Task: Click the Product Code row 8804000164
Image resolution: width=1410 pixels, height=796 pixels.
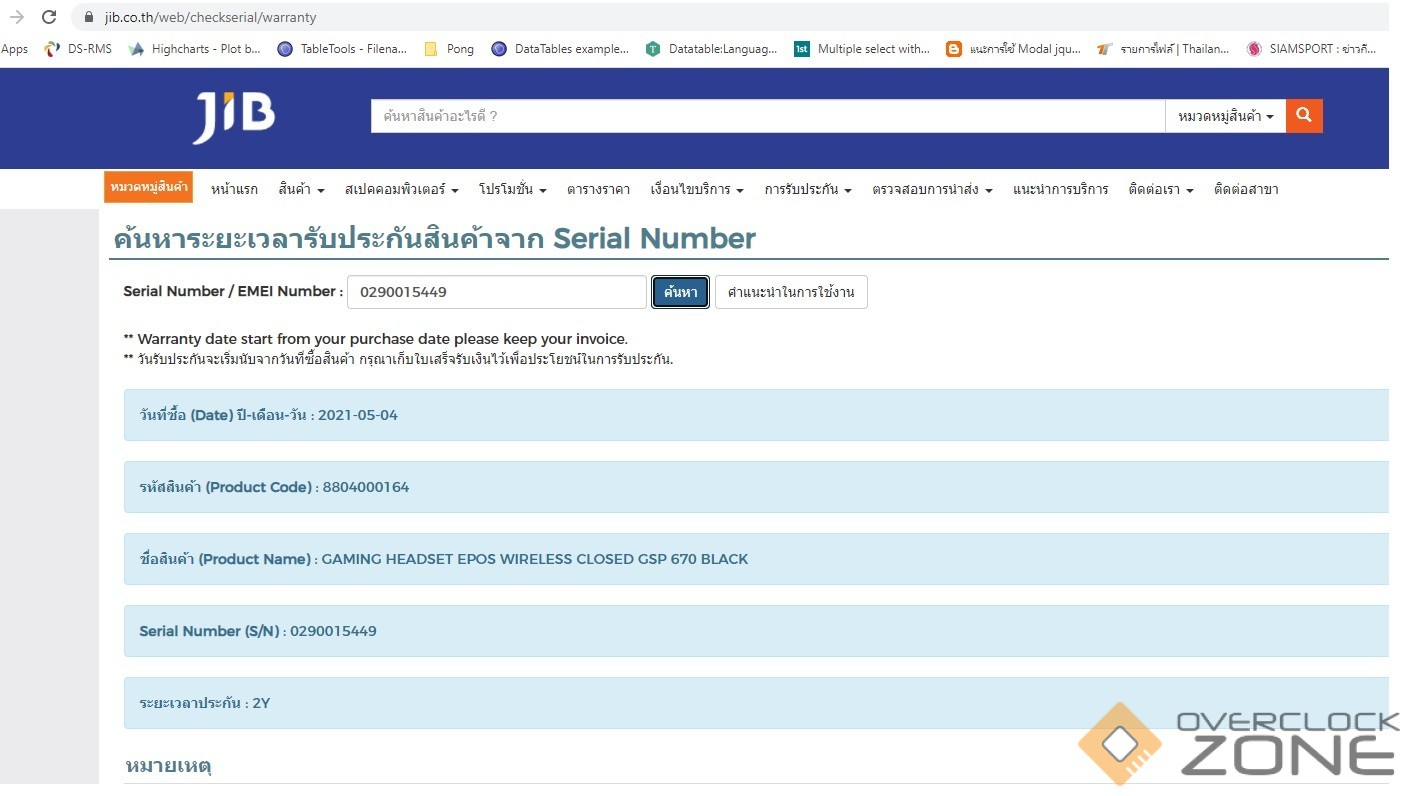Action: tap(756, 487)
